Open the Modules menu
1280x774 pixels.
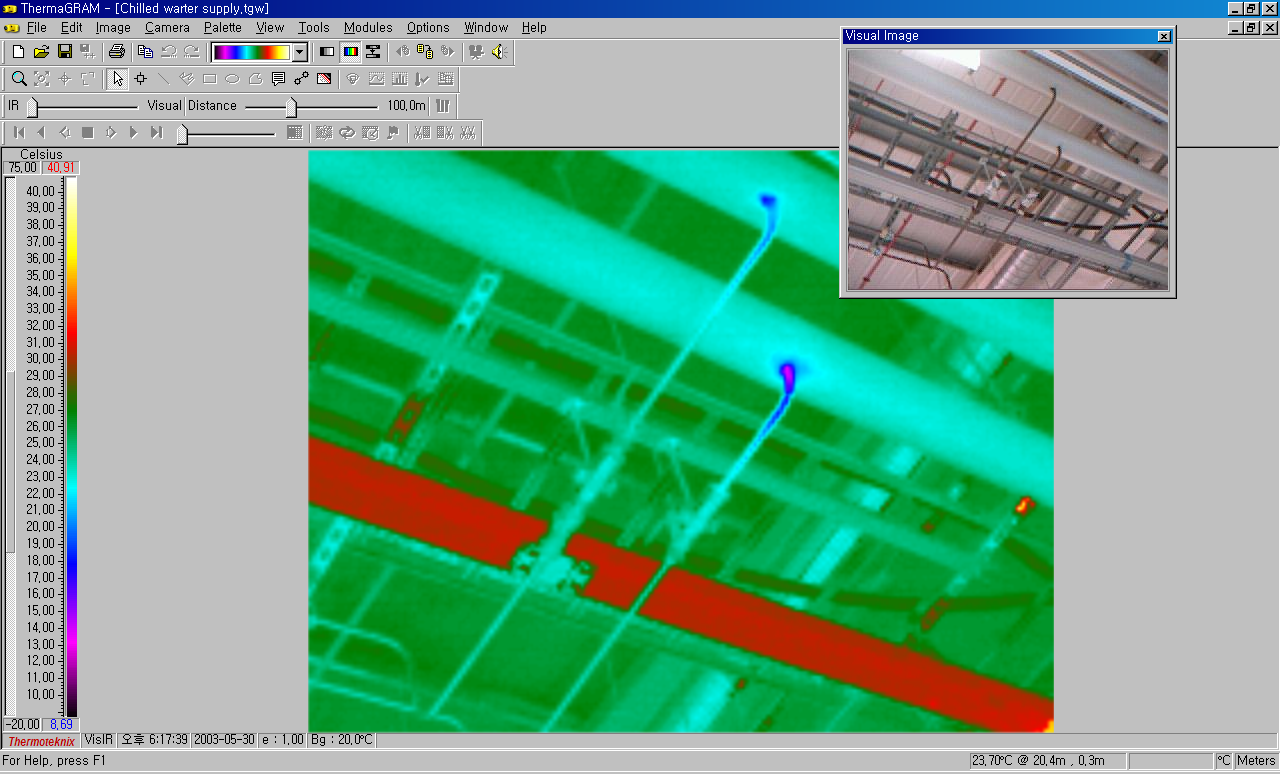pyautogui.click(x=368, y=27)
